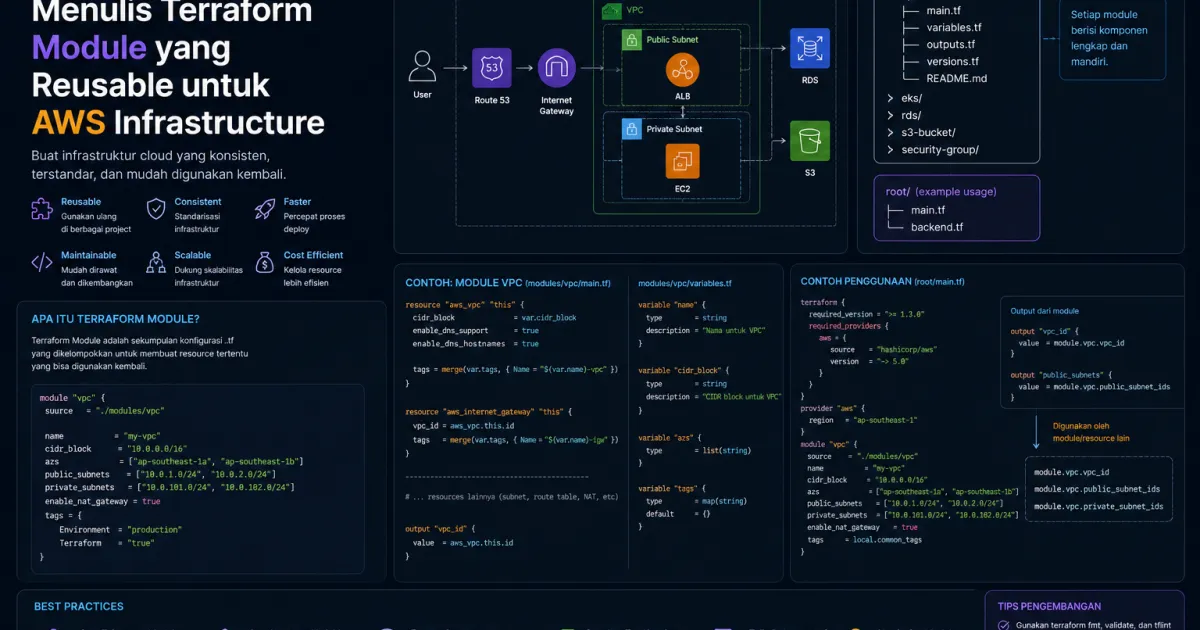Expand the security-group/ folder chevron
The width and height of the screenshot is (1200, 630).
point(889,150)
